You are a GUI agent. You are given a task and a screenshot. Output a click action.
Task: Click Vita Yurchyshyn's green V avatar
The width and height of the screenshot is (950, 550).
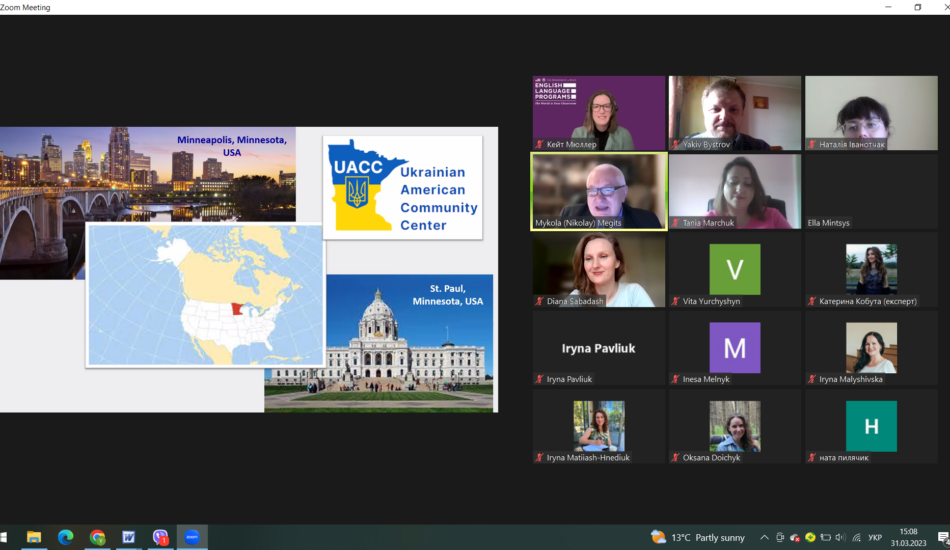coord(735,269)
